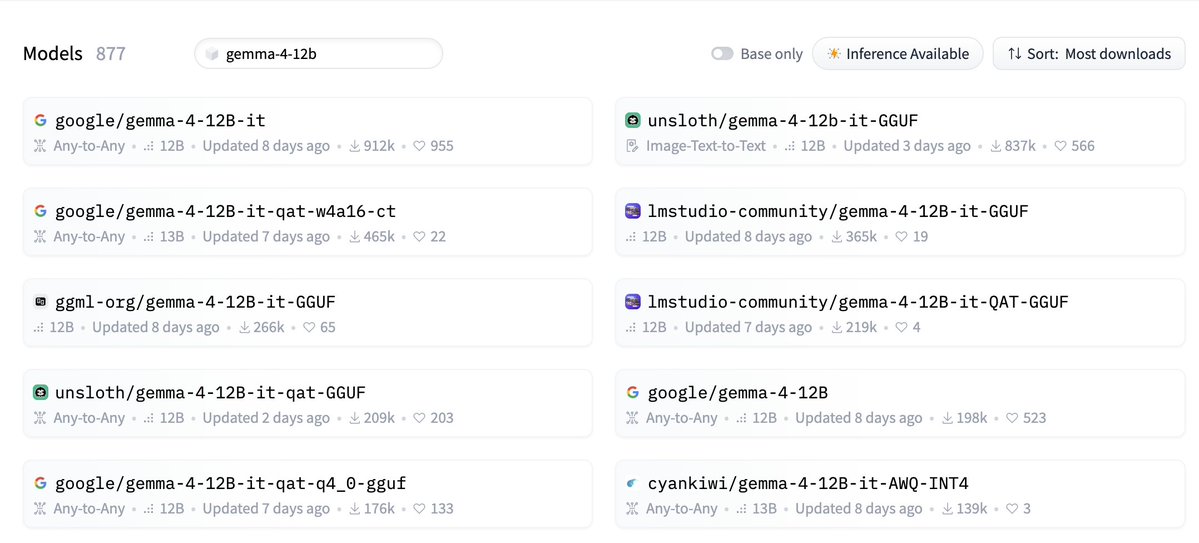The height and width of the screenshot is (543, 1199).
Task: Toggle the Base only switch
Action: coord(723,54)
